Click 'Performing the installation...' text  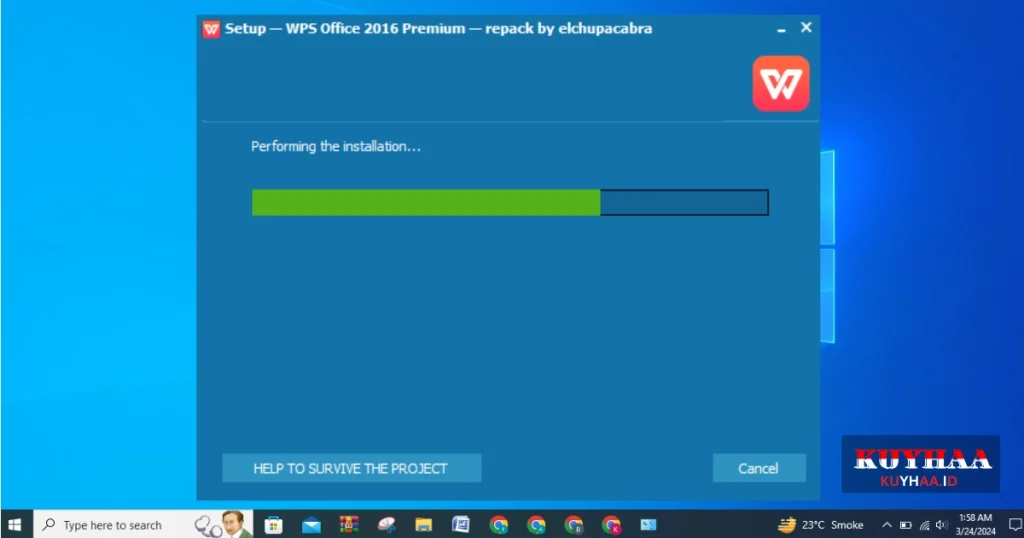(x=336, y=146)
